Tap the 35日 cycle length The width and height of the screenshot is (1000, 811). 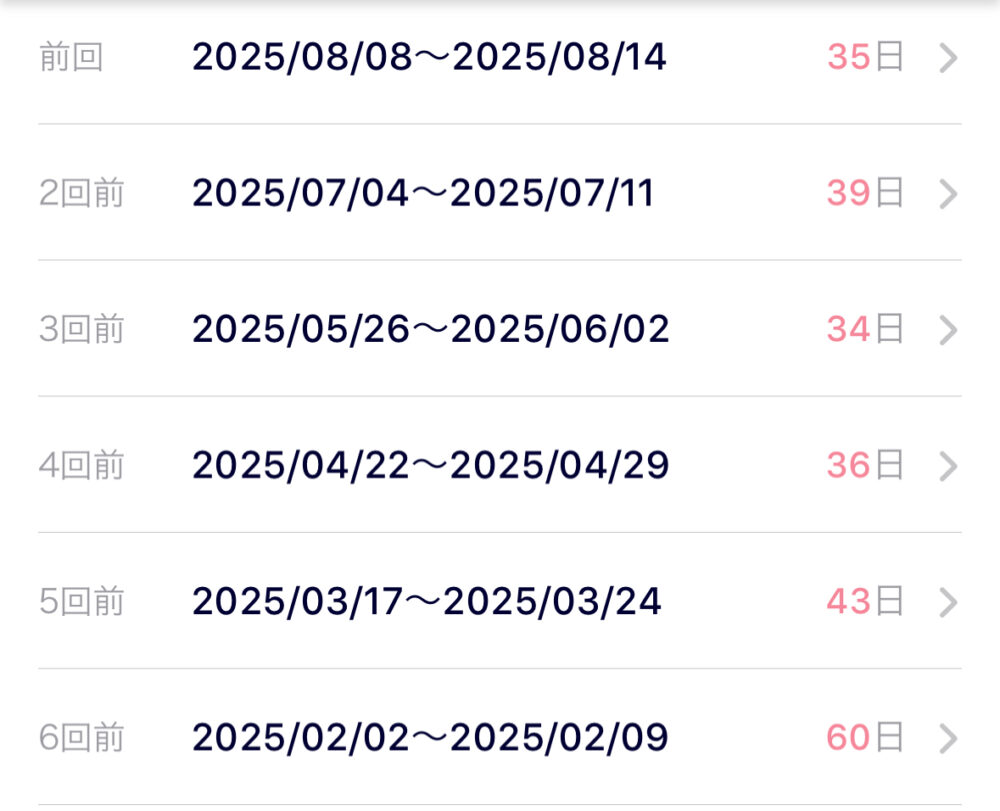[x=865, y=57]
